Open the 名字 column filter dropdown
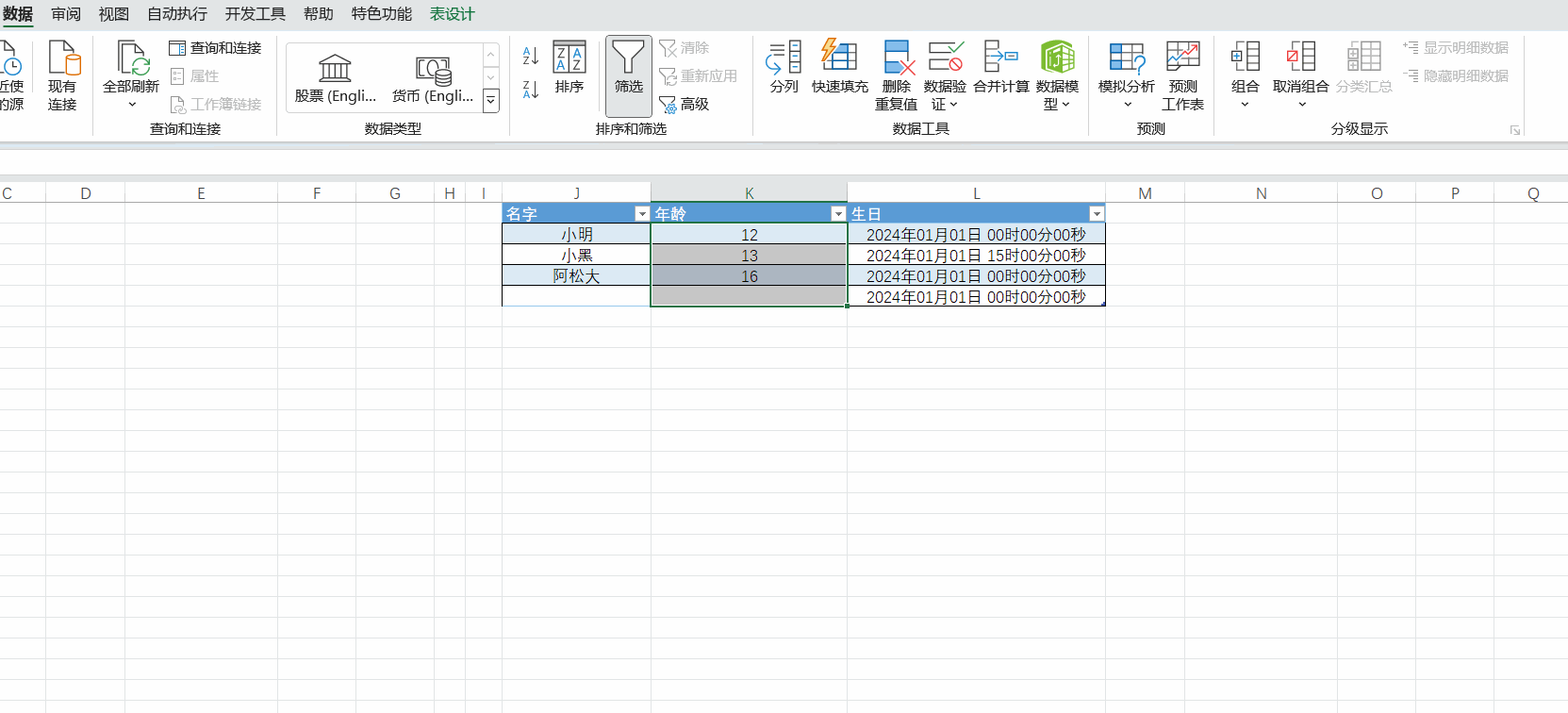Viewport: 1568px width, 713px height. click(x=642, y=214)
